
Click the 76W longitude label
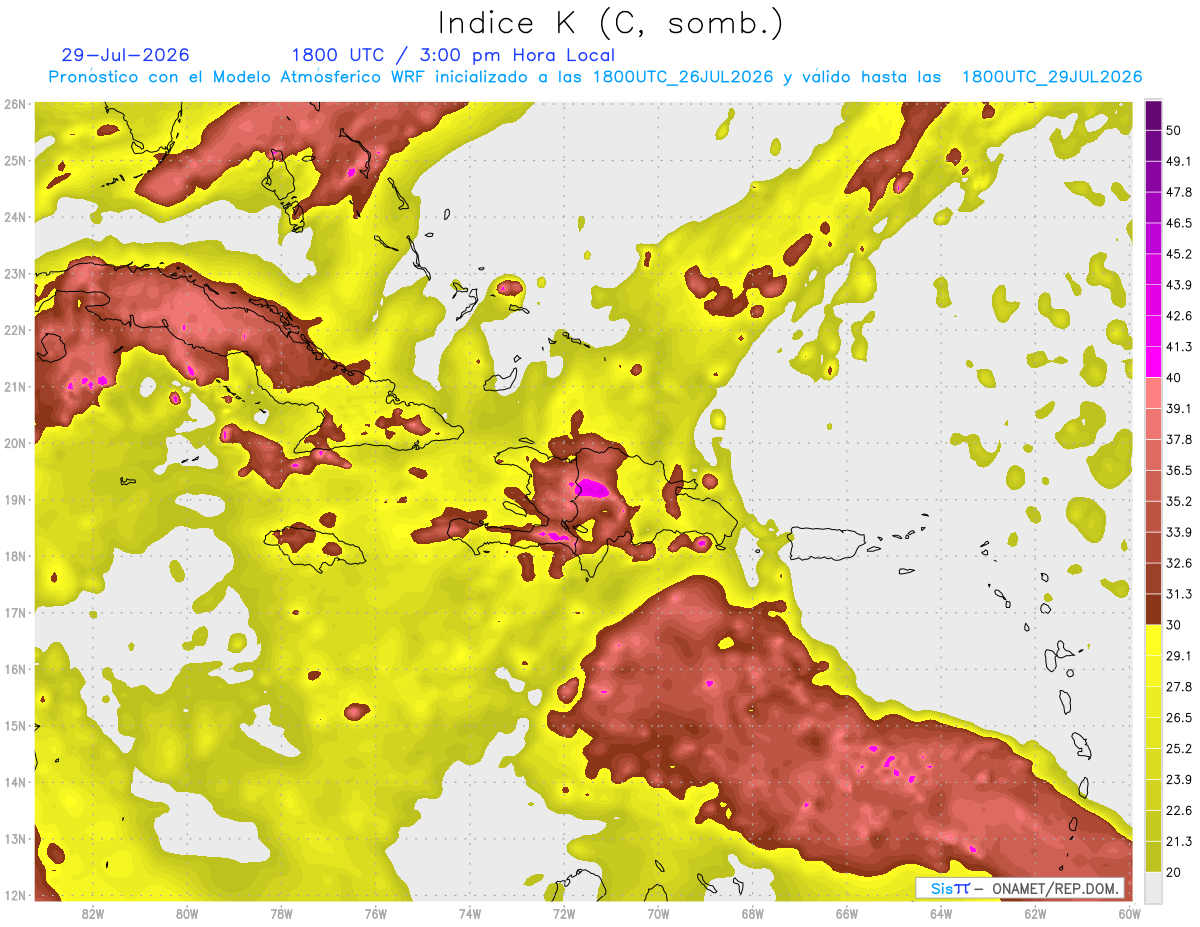(375, 914)
